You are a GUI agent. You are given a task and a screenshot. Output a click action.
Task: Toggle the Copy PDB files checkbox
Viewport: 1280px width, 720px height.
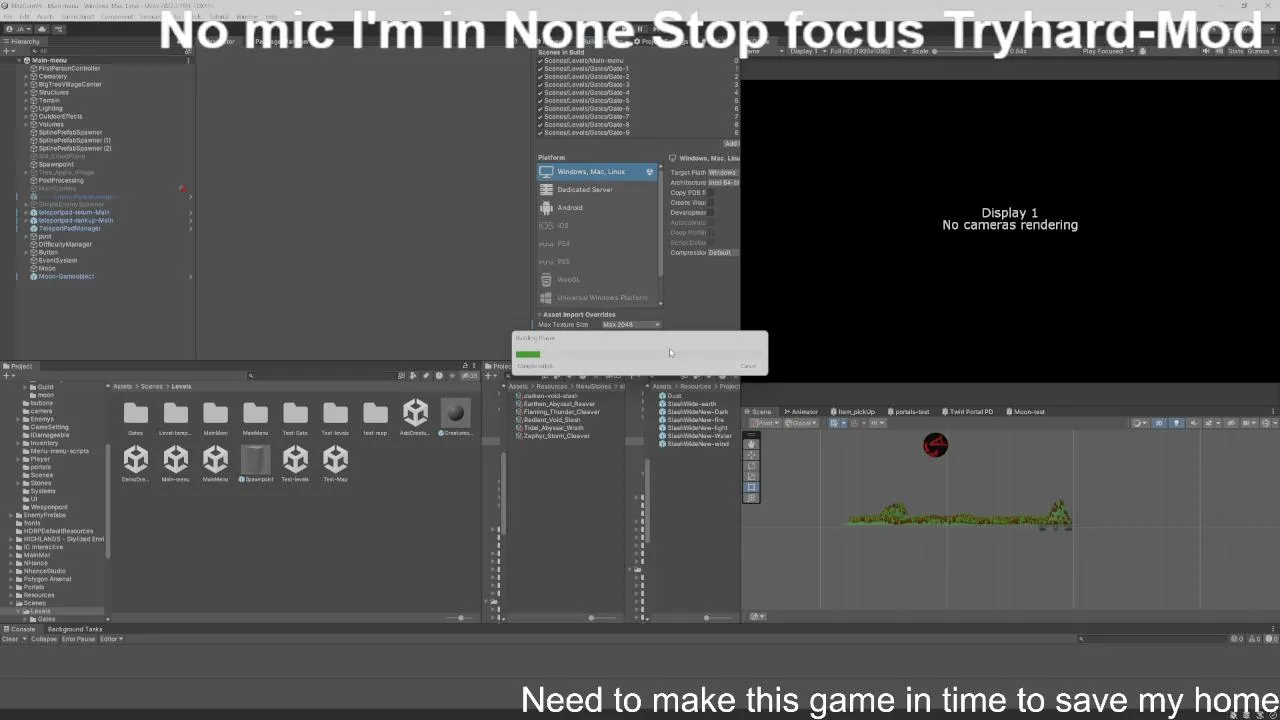[711, 193]
